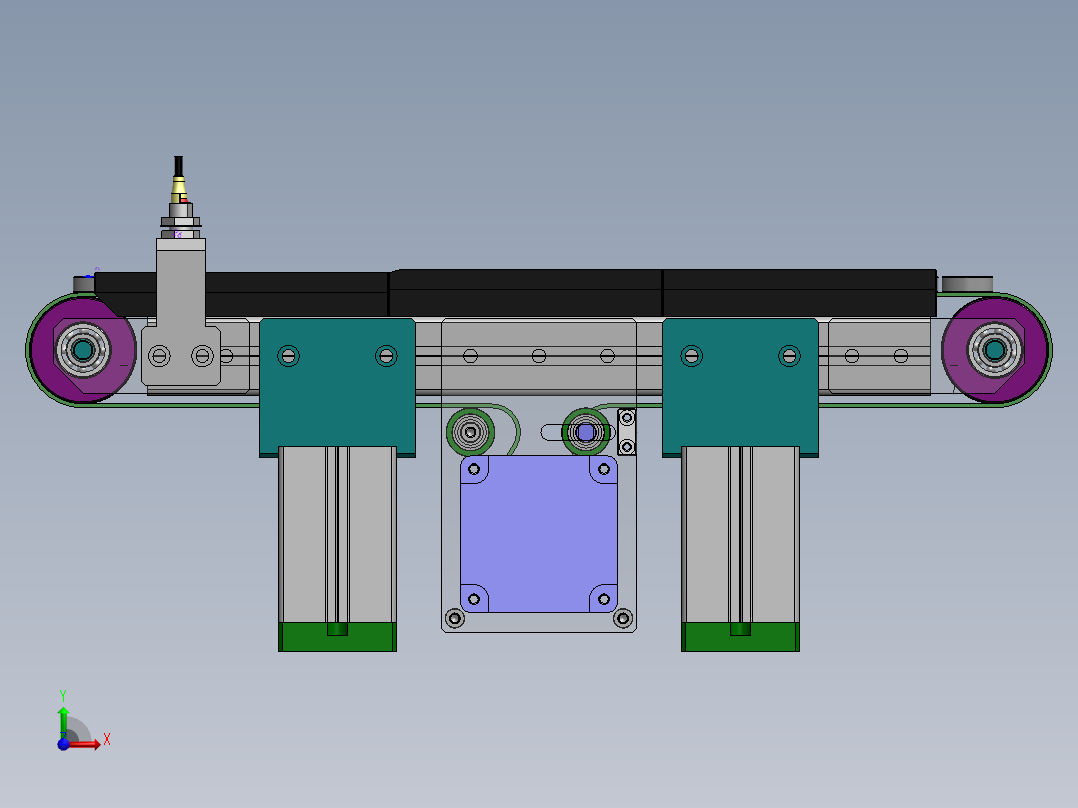Click the left slotted screw of the sensor bracket
The height and width of the screenshot is (808, 1078).
[159, 356]
